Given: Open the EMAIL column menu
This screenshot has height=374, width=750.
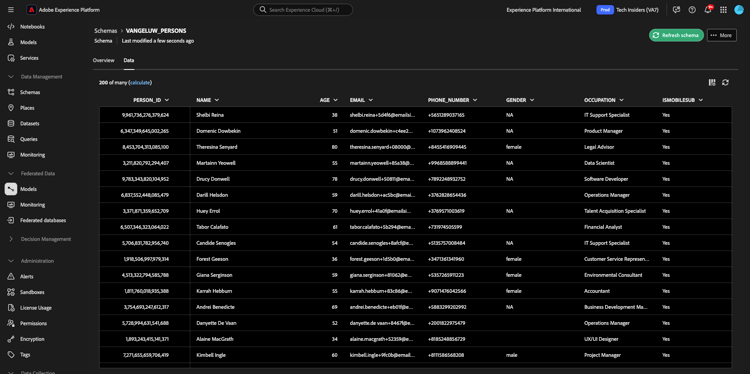Looking at the screenshot, I should pos(371,100).
